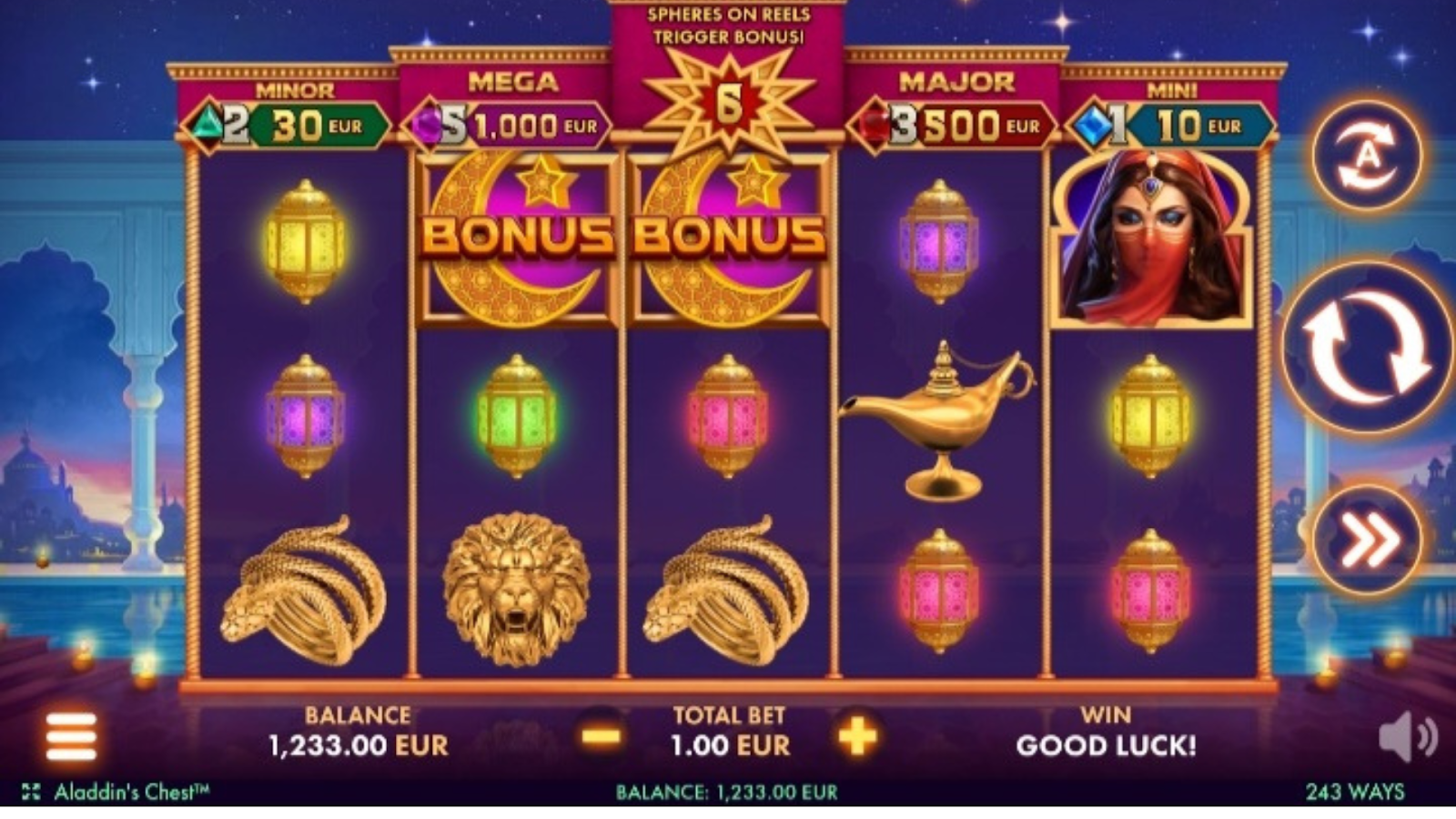Click the TOTAL BET 1.00 EUR display
Screen dimensions: 1456x819
click(730, 732)
